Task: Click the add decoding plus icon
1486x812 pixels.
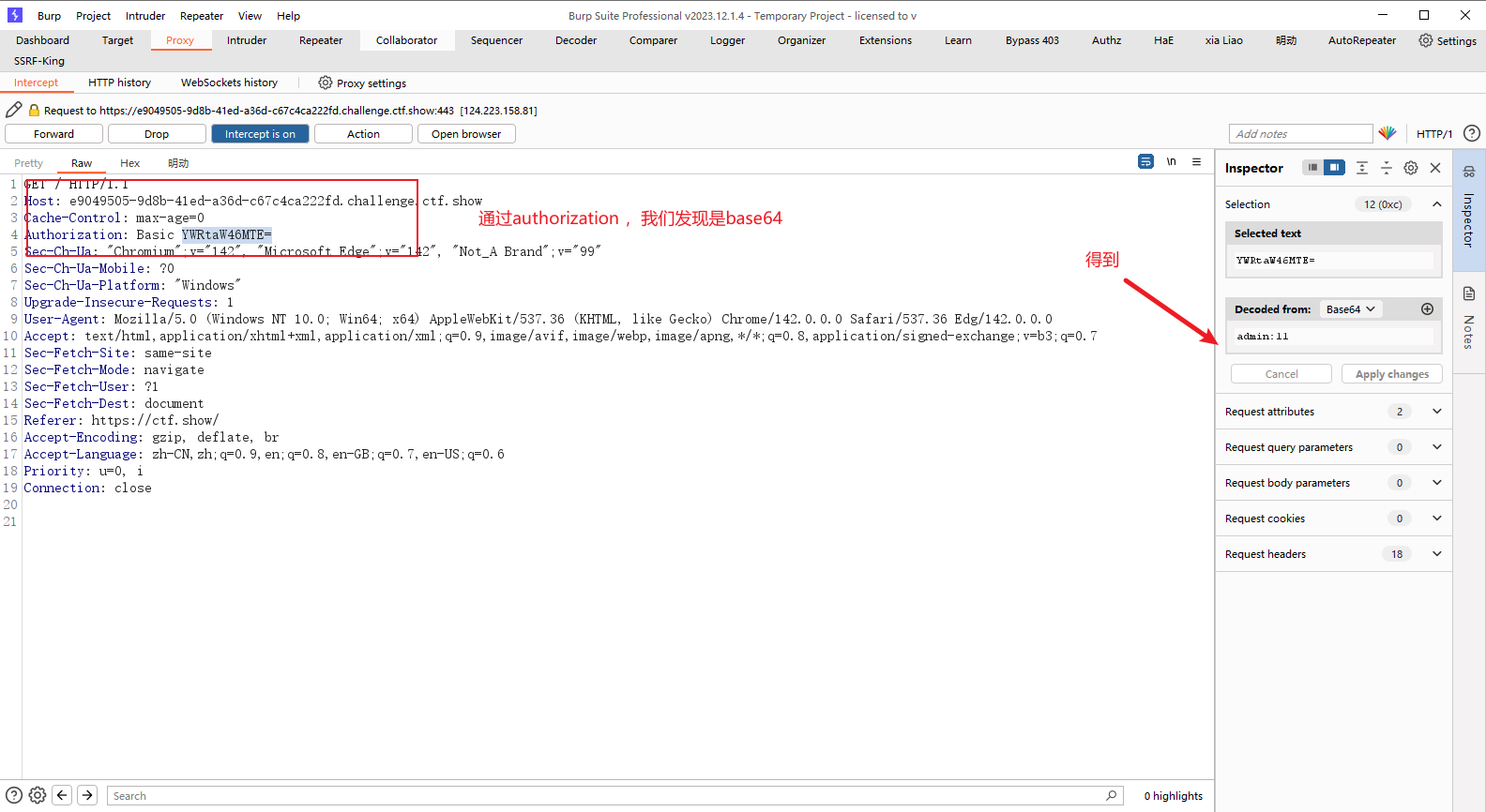Action: [1427, 308]
